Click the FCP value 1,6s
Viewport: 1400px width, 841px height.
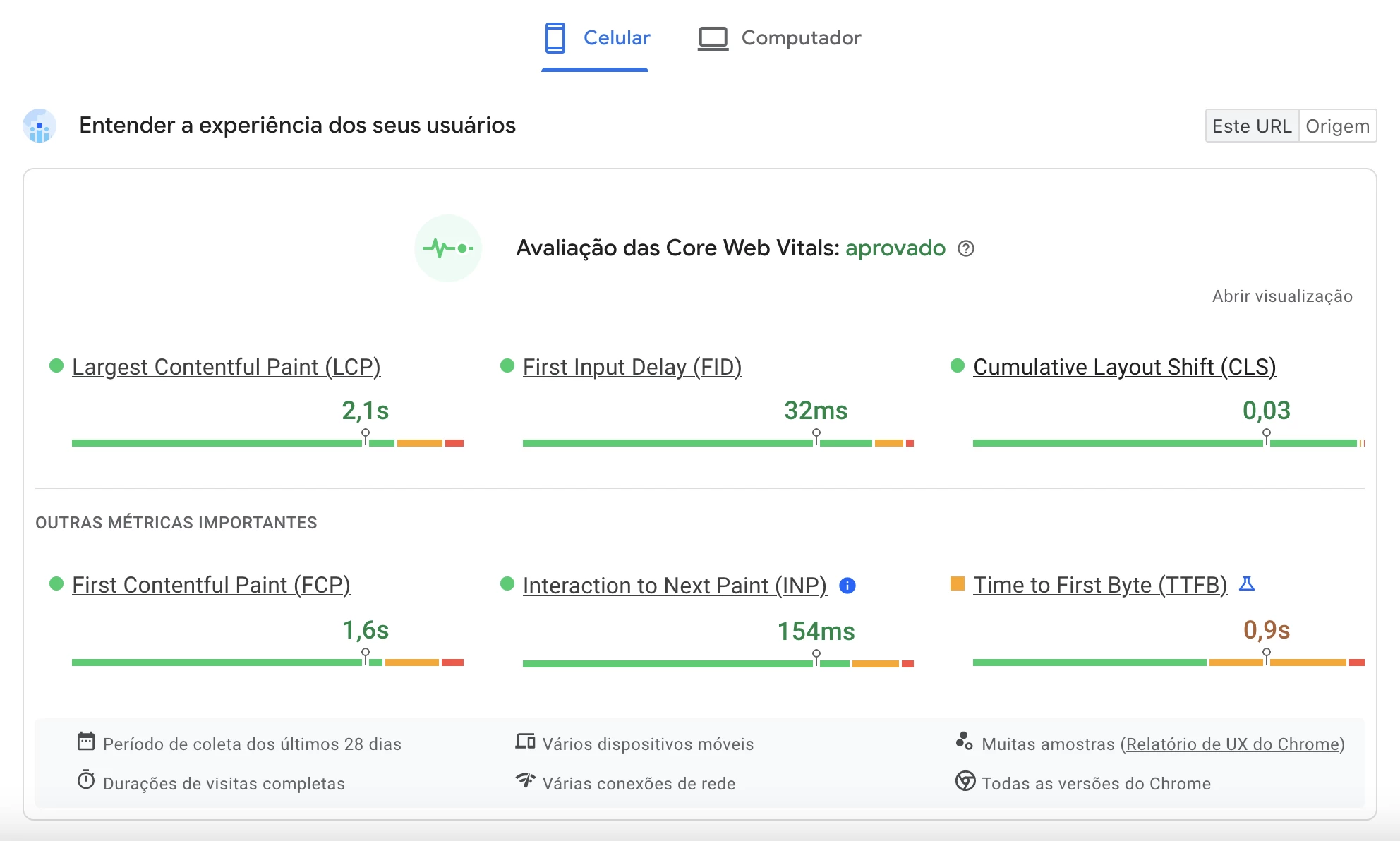[x=366, y=630]
